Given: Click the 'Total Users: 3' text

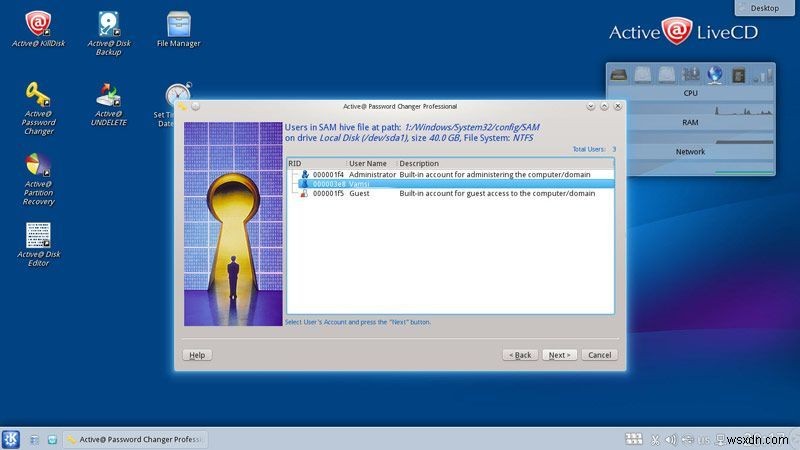Looking at the screenshot, I should 594,149.
